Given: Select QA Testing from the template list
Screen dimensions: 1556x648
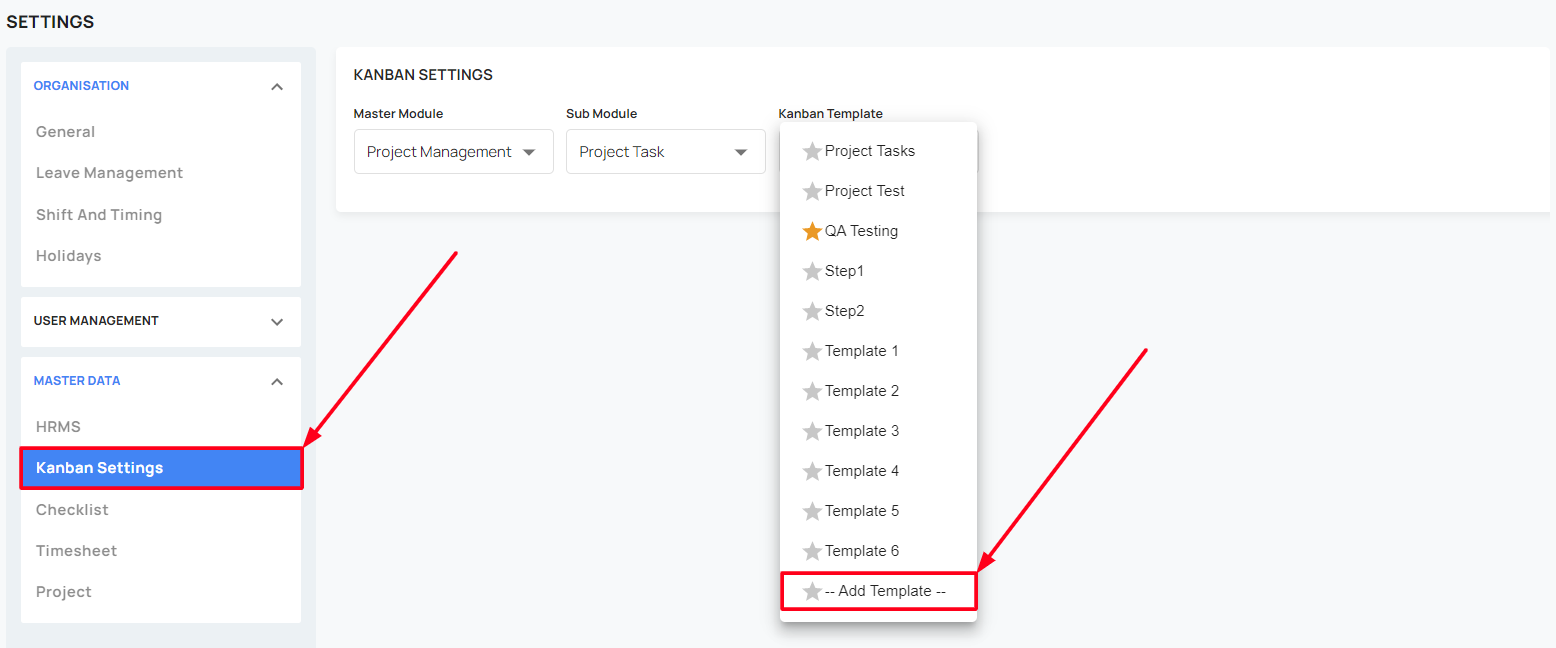Looking at the screenshot, I should click(878, 231).
